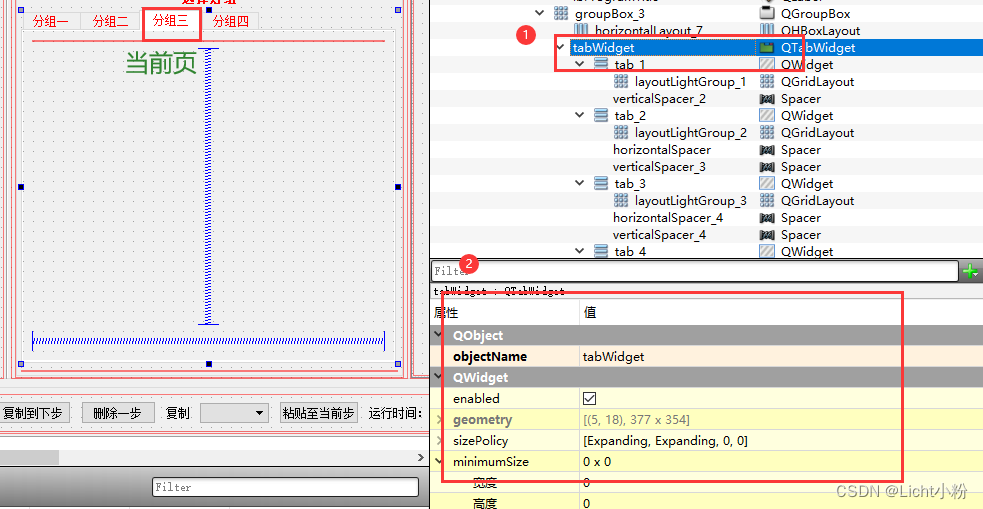Click the QGridLayout icon for layoutLightGroup_1
Image resolution: width=983 pixels, height=509 pixels.
point(766,81)
